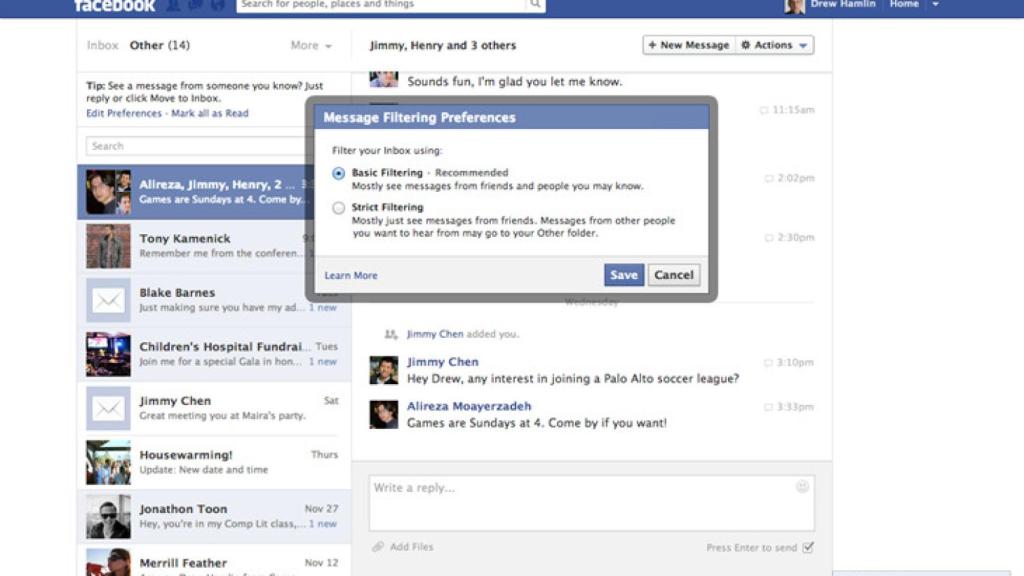Save the message filtering preferences
The height and width of the screenshot is (576, 1024).
pyautogui.click(x=623, y=274)
